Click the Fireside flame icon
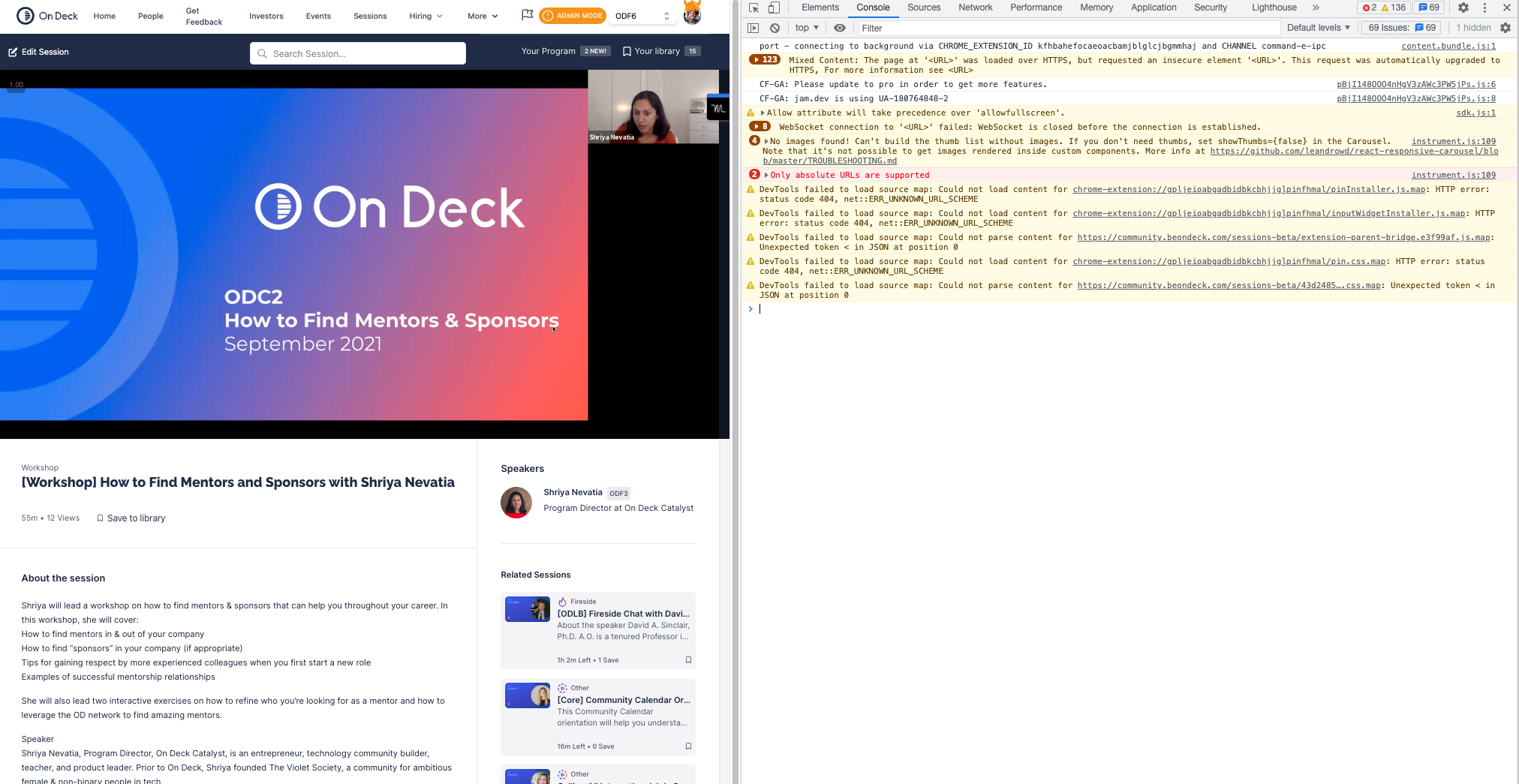1519x784 pixels. coord(562,602)
